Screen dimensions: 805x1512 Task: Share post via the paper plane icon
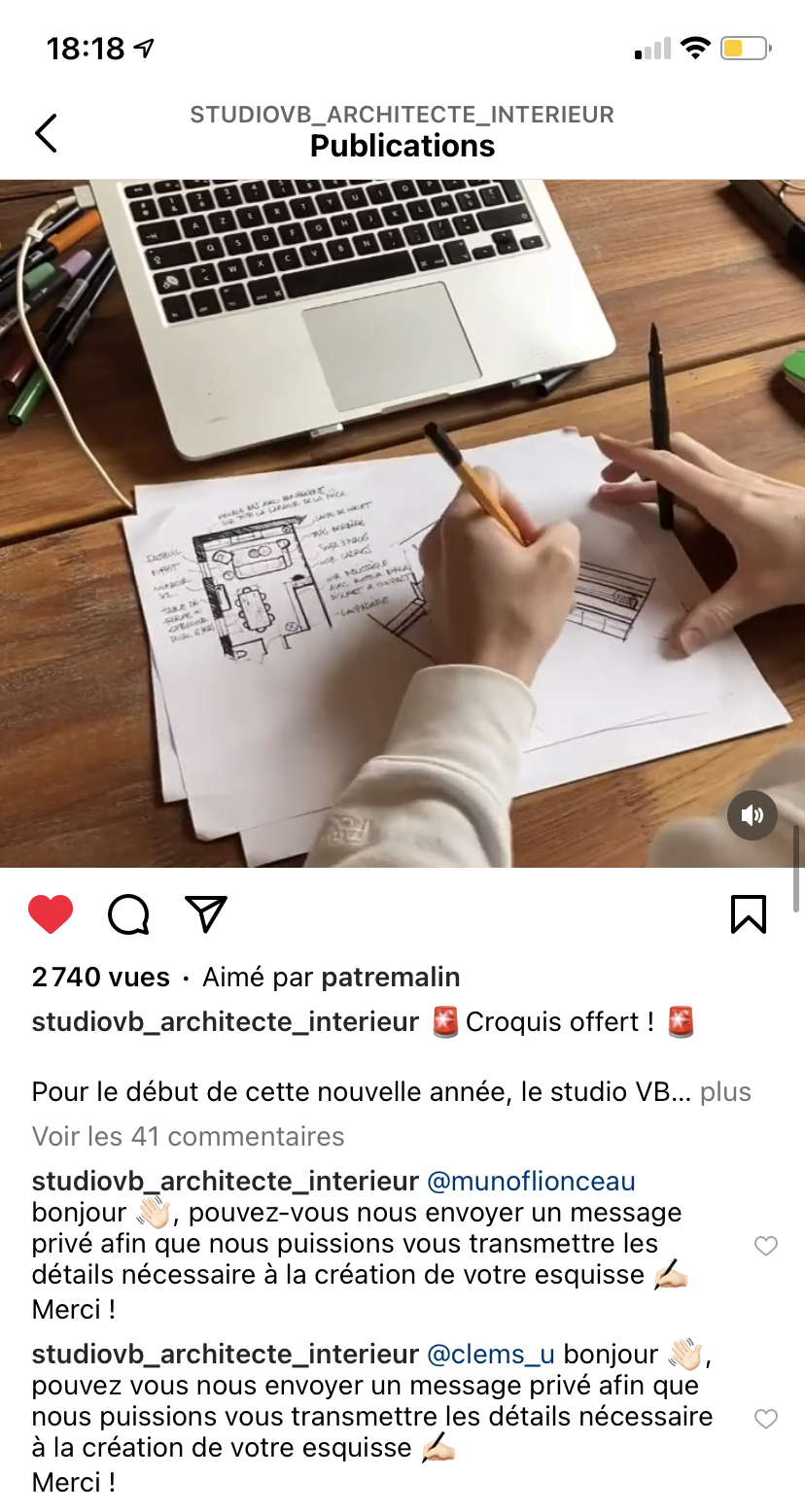point(206,914)
